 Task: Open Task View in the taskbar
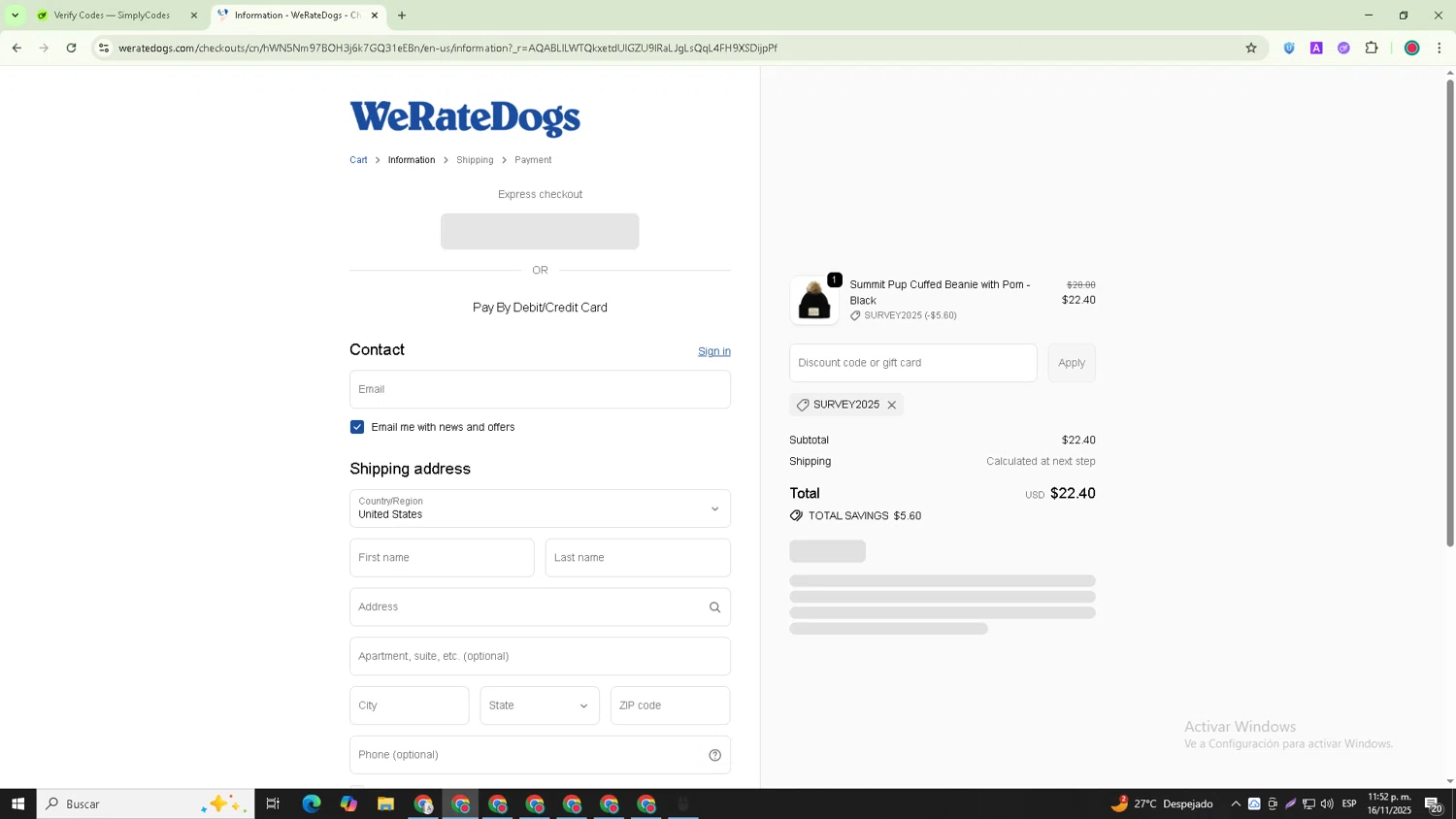(273, 803)
